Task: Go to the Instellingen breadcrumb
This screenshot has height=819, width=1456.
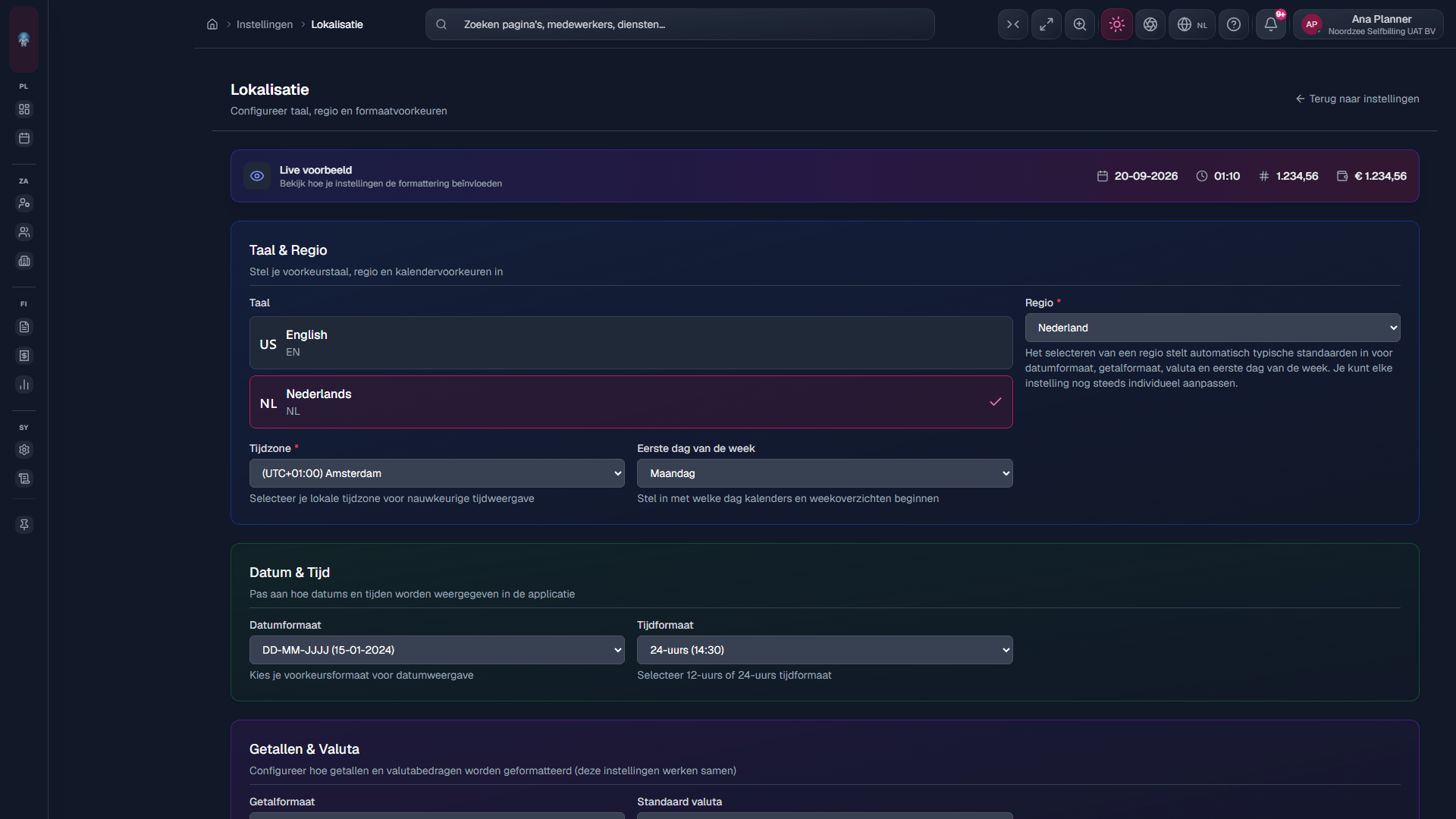Action: point(265,24)
